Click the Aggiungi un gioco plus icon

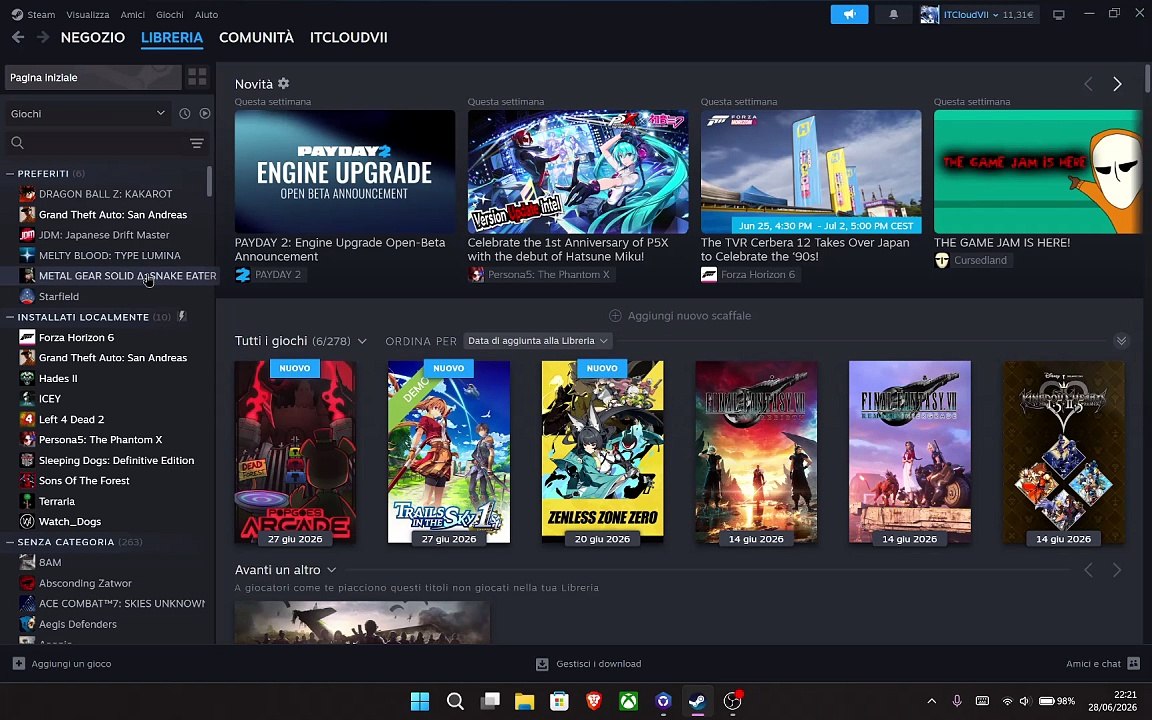pyautogui.click(x=19, y=663)
